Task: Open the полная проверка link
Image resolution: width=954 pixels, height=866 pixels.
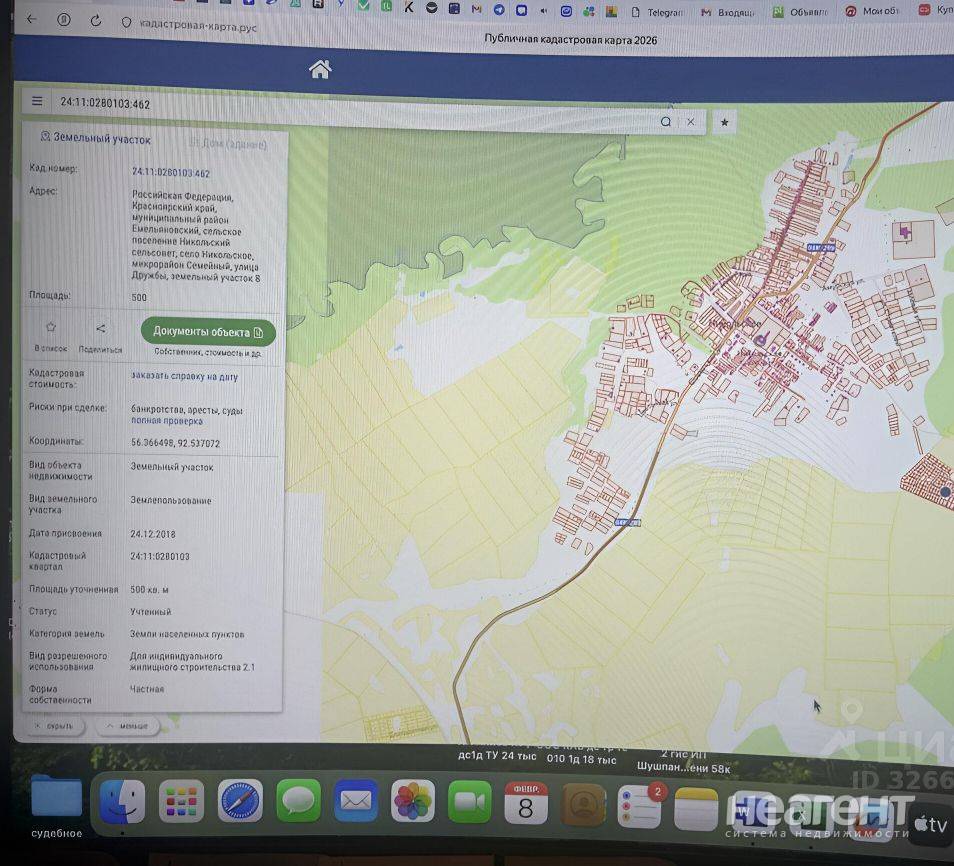Action: point(167,421)
